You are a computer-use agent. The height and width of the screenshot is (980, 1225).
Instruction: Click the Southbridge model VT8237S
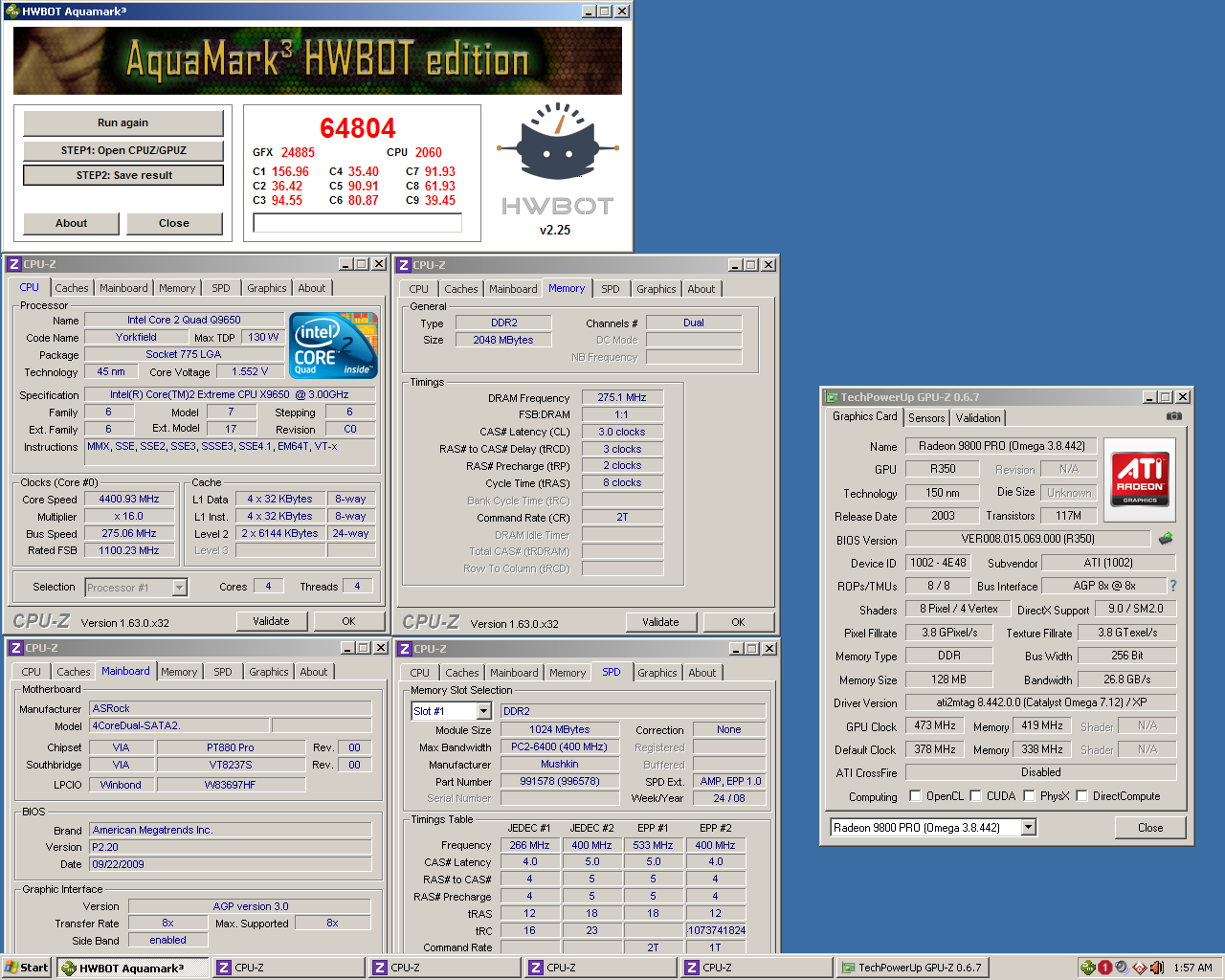pos(231,765)
